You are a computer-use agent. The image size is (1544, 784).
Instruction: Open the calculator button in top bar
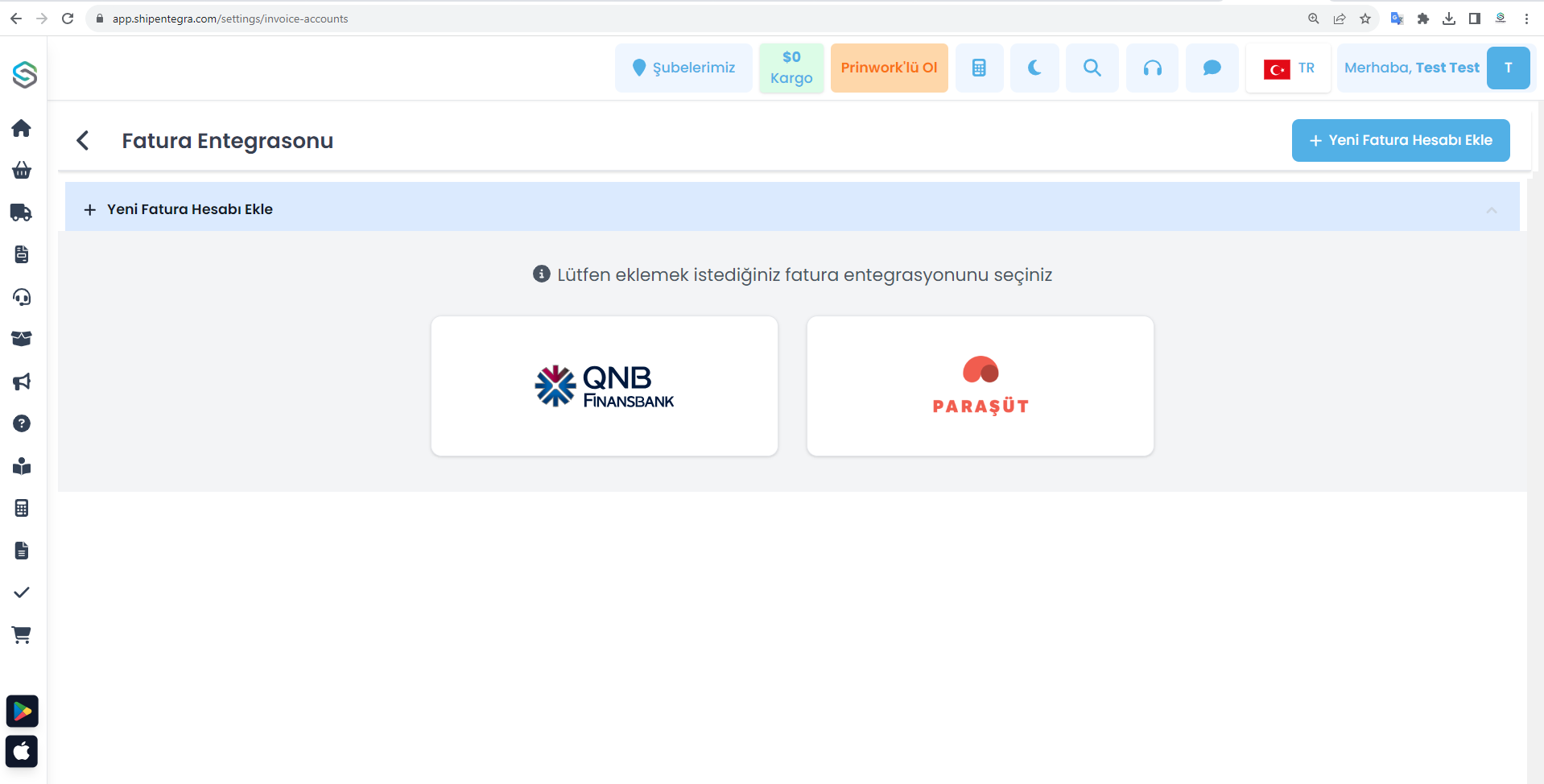click(979, 68)
